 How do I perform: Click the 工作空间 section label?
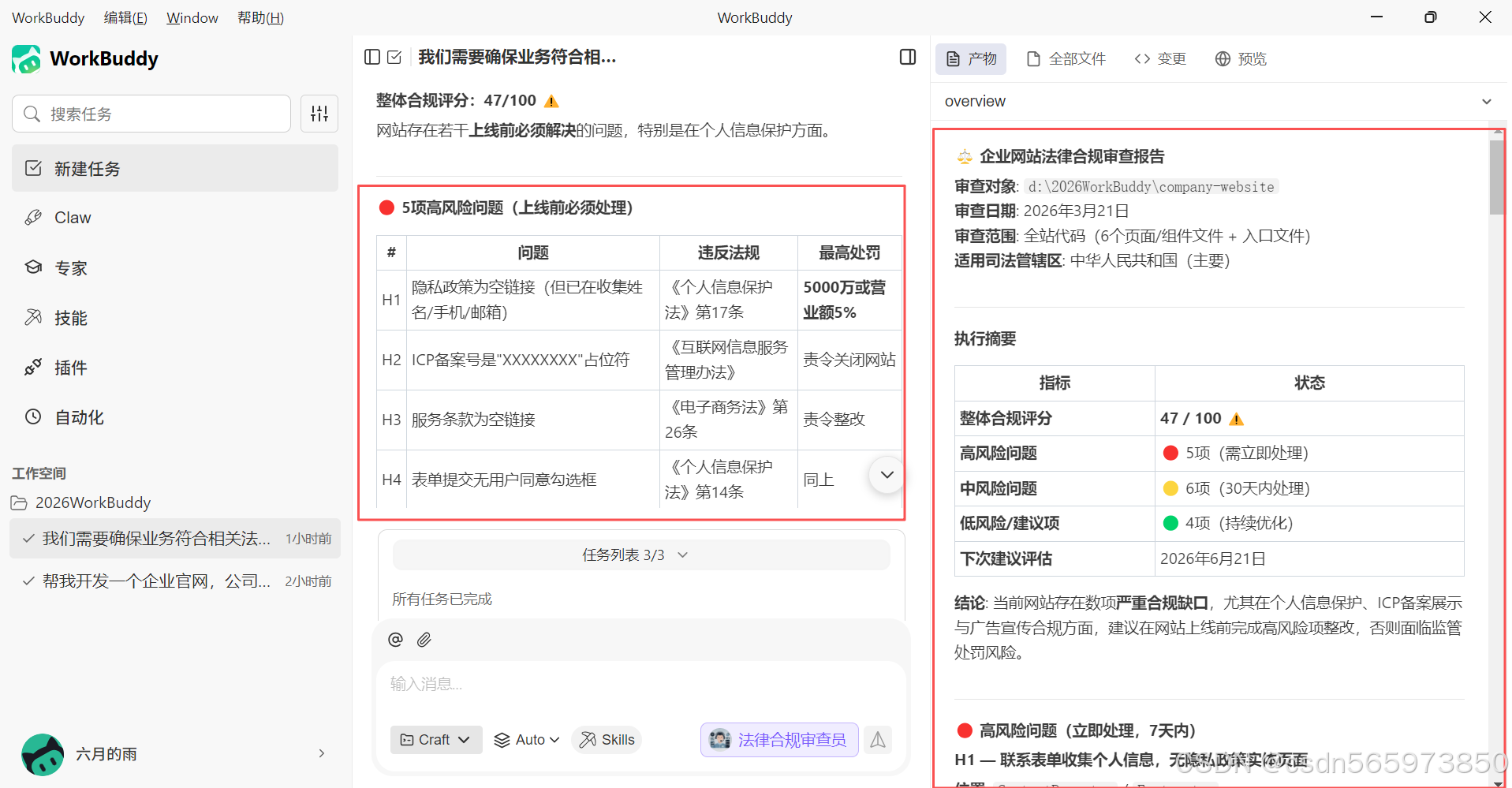point(39,473)
